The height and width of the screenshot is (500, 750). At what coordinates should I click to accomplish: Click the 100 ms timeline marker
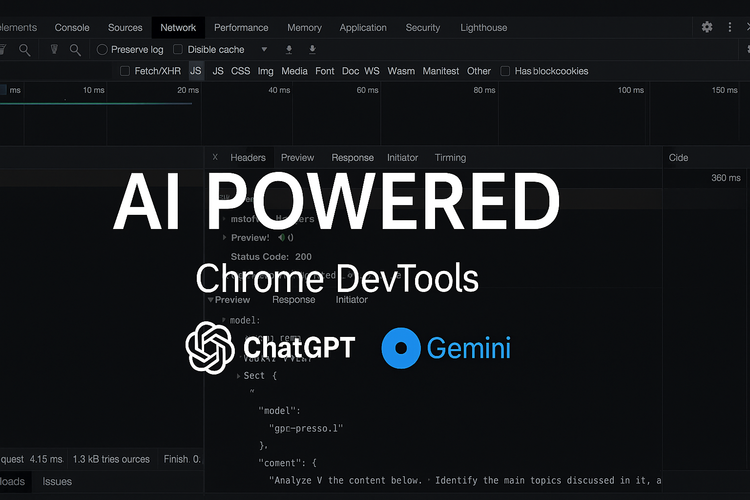coord(631,90)
